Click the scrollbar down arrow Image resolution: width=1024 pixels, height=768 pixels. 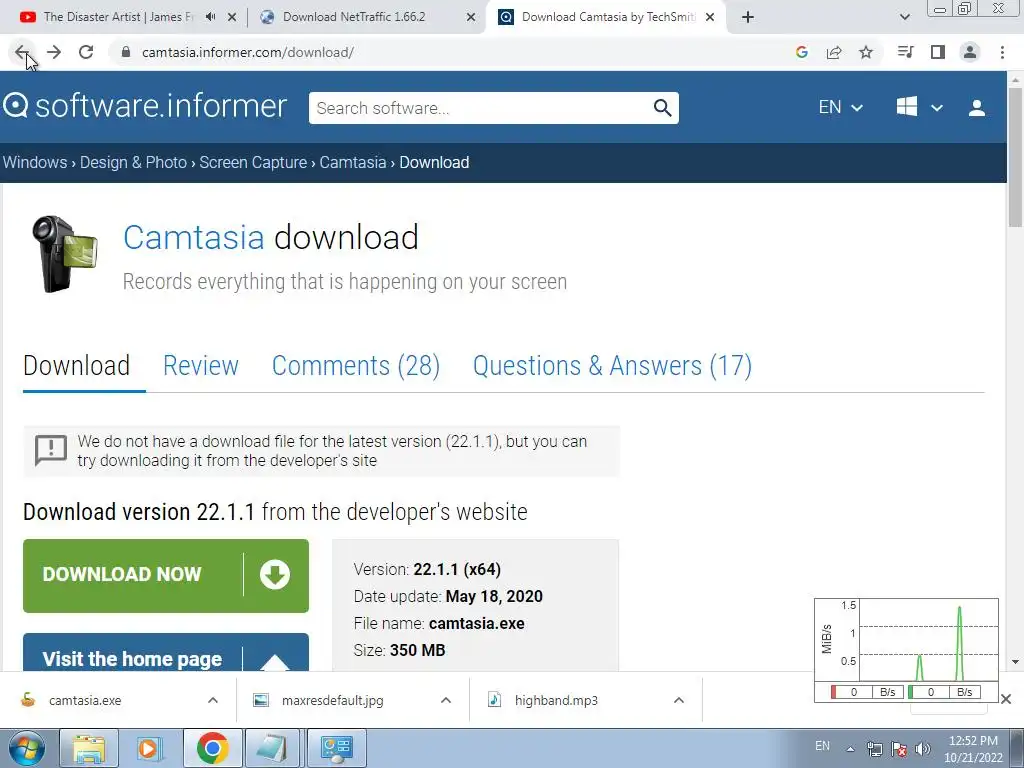[x=1015, y=662]
